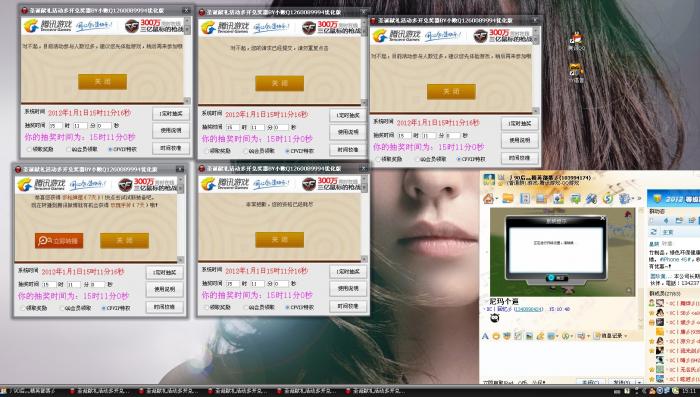Click the hour input field in top-left window
This screenshot has height=397, width=700.
coord(56,126)
